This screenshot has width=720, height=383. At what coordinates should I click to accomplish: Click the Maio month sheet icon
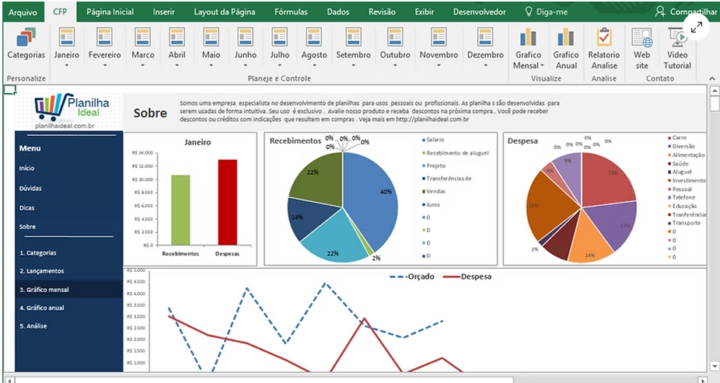click(x=211, y=37)
